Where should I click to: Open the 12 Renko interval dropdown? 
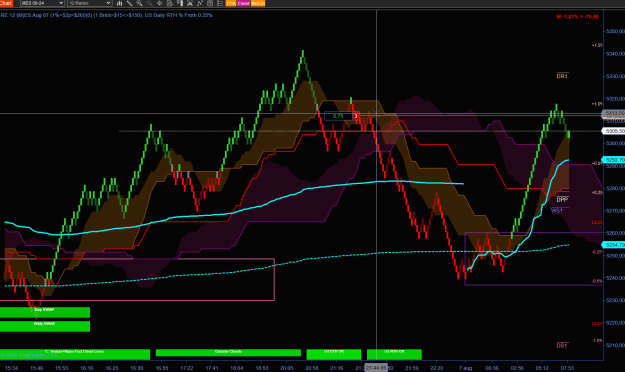[89, 3]
